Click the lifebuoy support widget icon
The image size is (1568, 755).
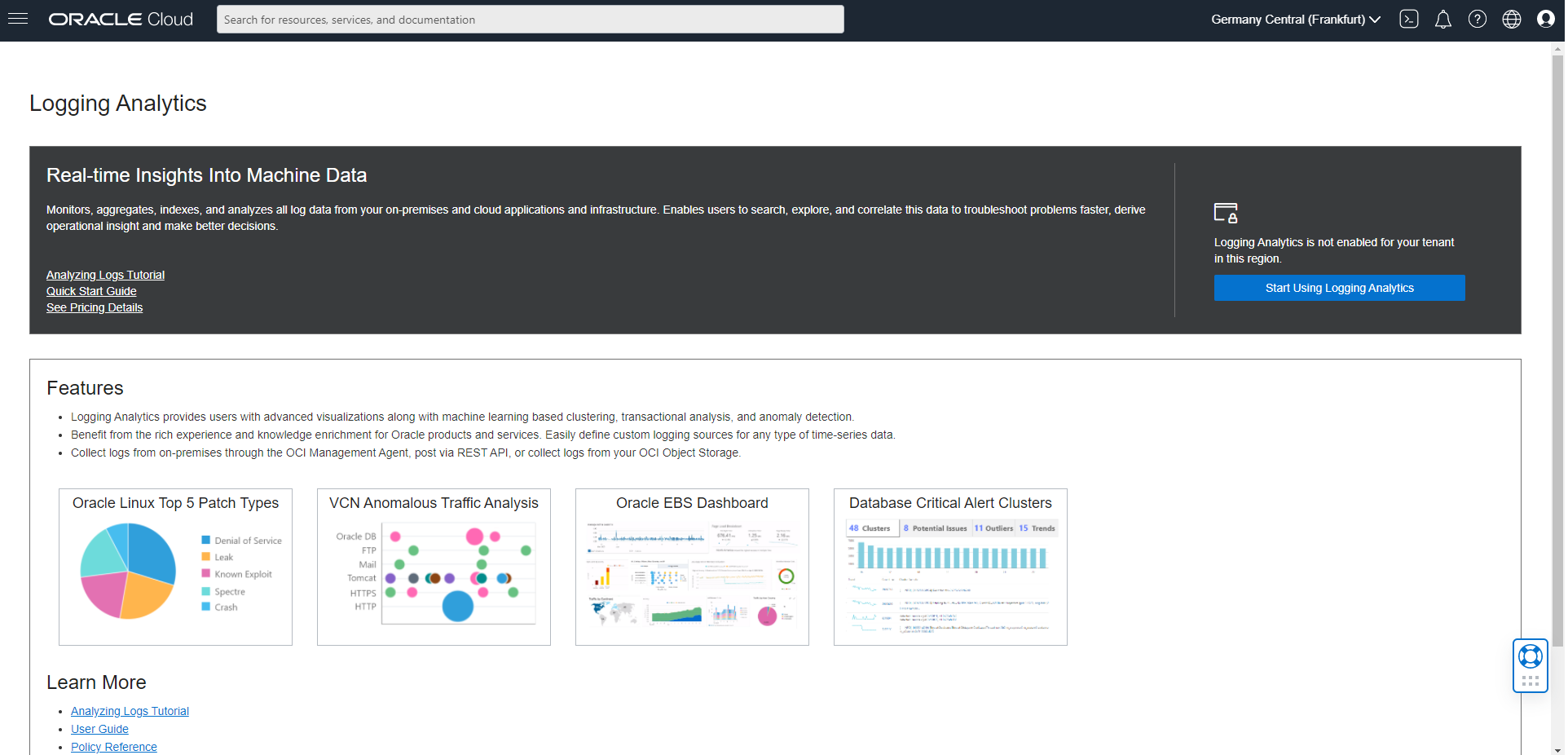point(1531,656)
